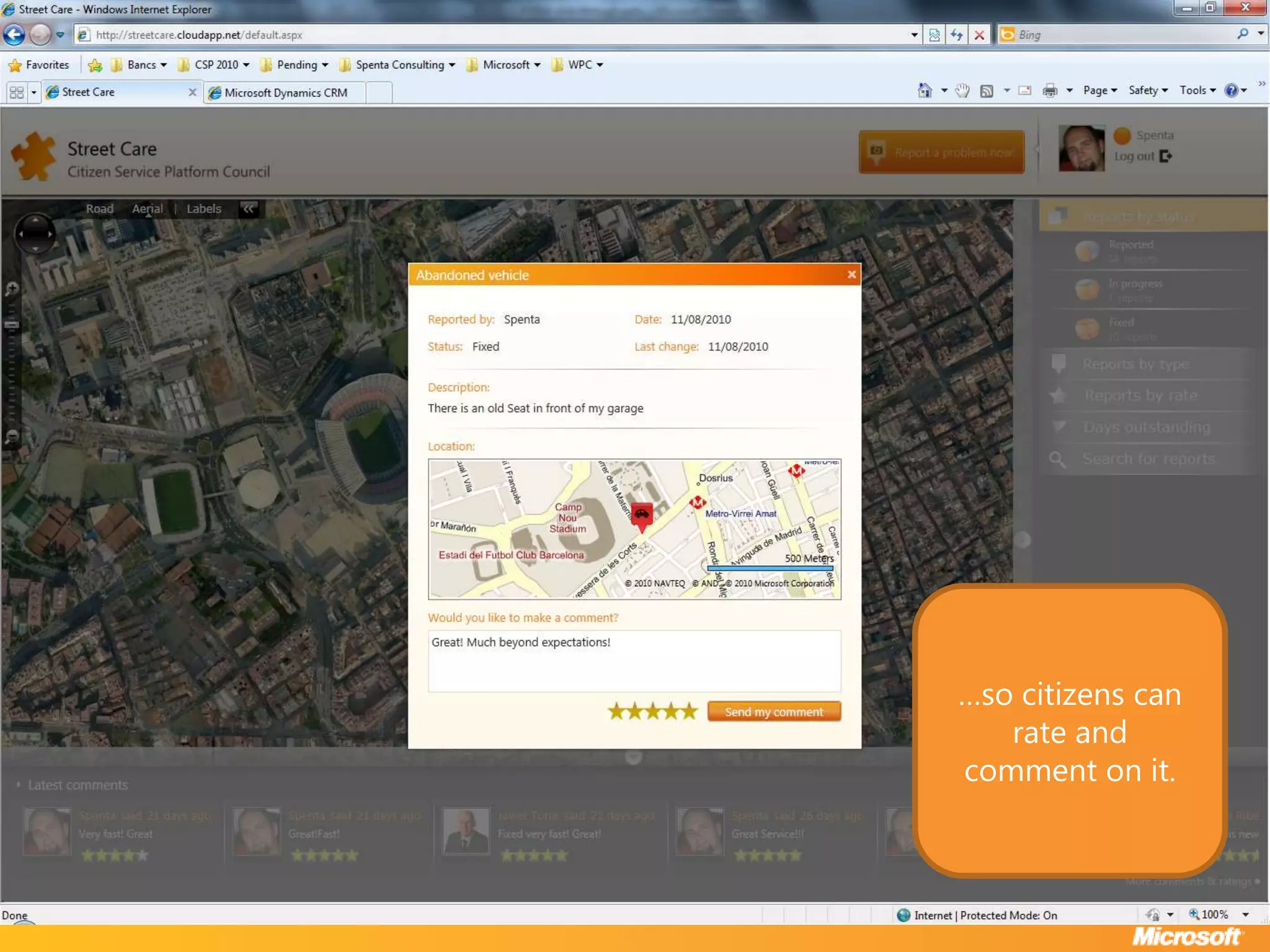Click the Print icon in command bar
This screenshot has height=952, width=1270.
(1050, 91)
